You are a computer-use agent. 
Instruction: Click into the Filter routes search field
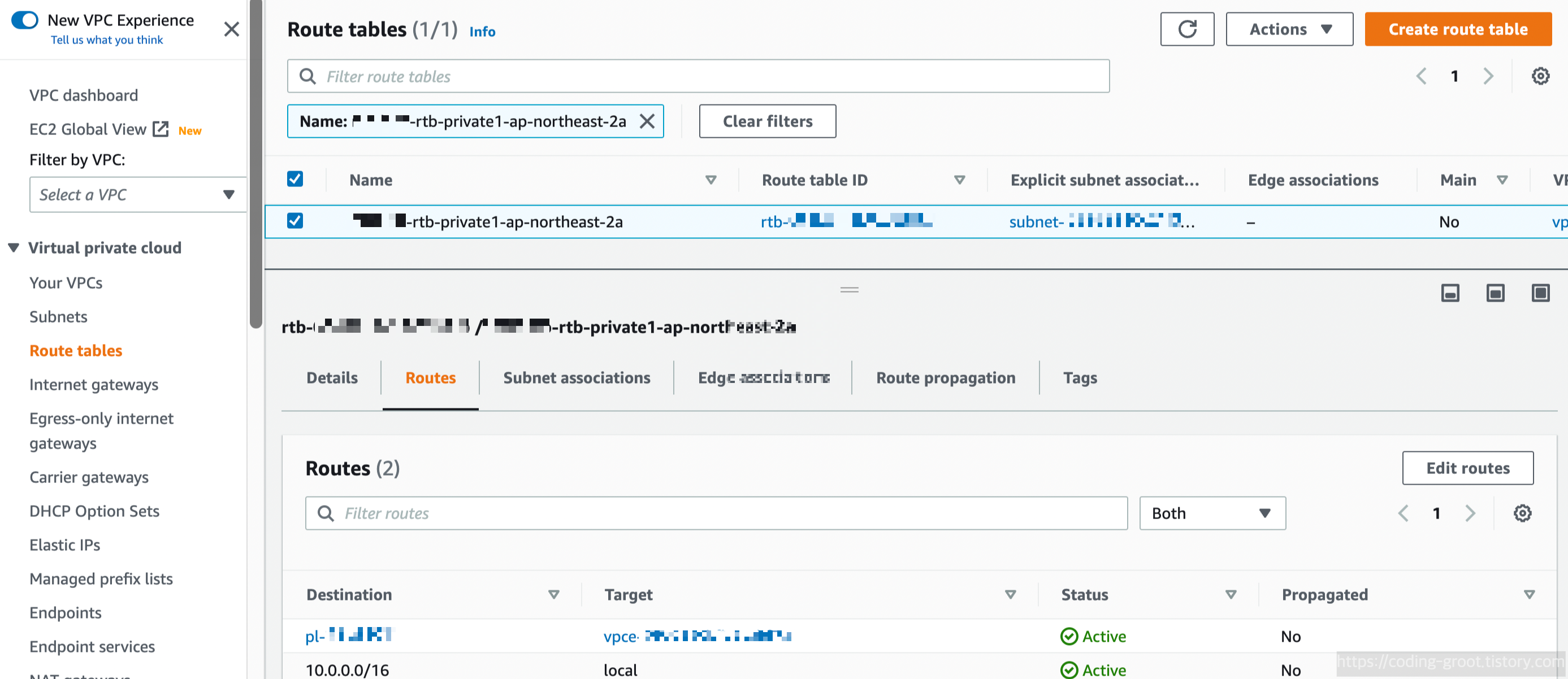pyautogui.click(x=715, y=513)
